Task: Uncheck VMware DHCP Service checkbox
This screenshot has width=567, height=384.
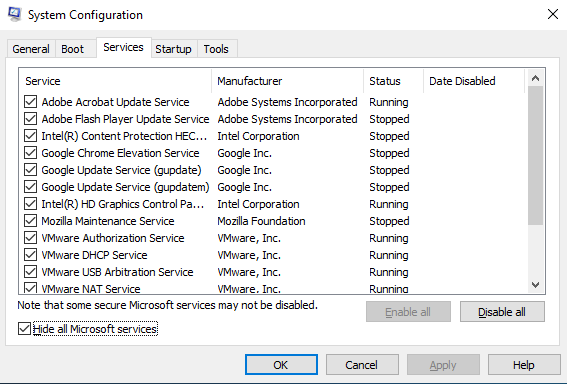Action: click(x=30, y=255)
